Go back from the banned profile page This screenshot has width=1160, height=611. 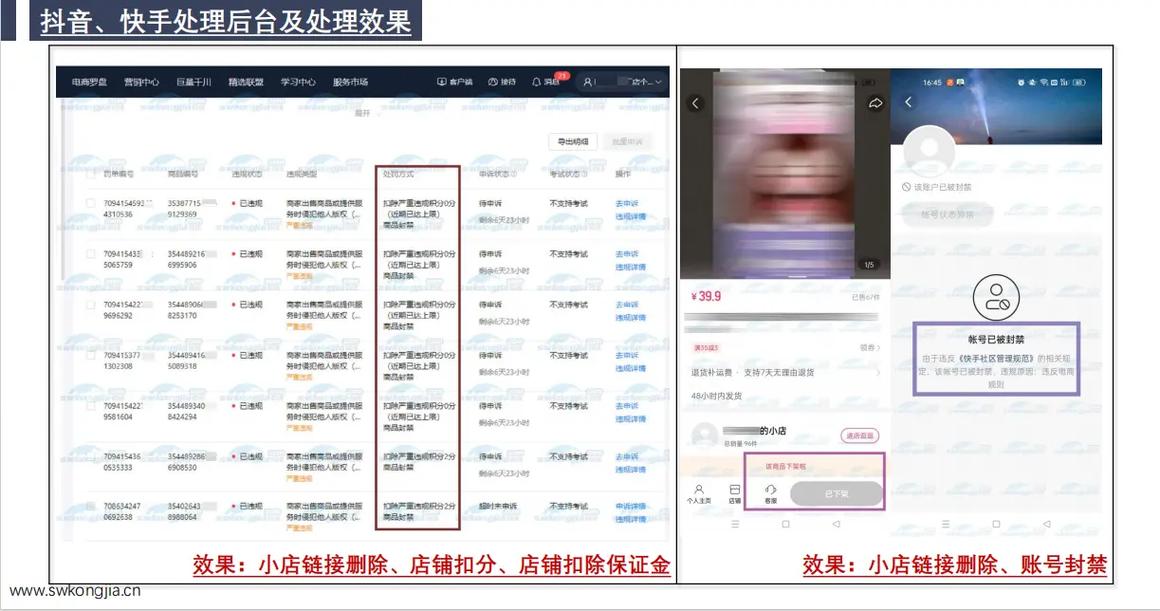[908, 102]
